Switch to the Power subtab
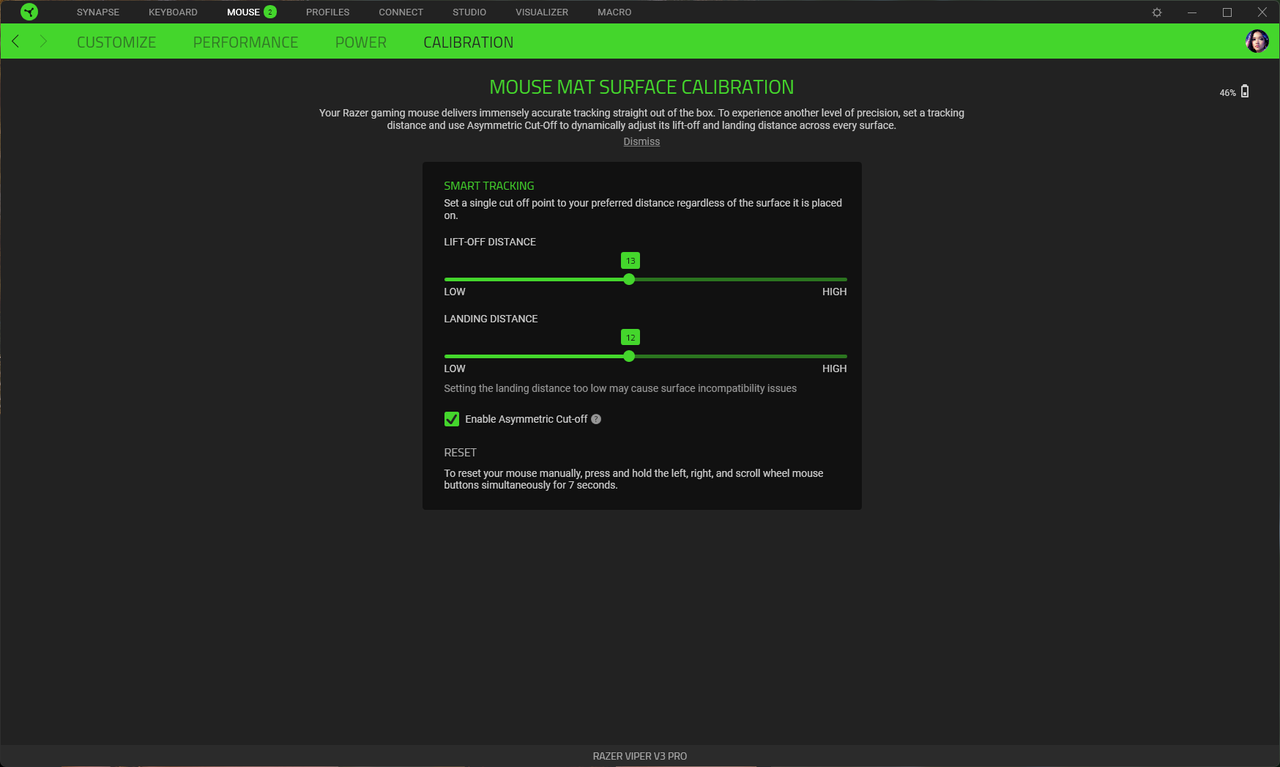This screenshot has width=1280, height=767. coord(361,42)
